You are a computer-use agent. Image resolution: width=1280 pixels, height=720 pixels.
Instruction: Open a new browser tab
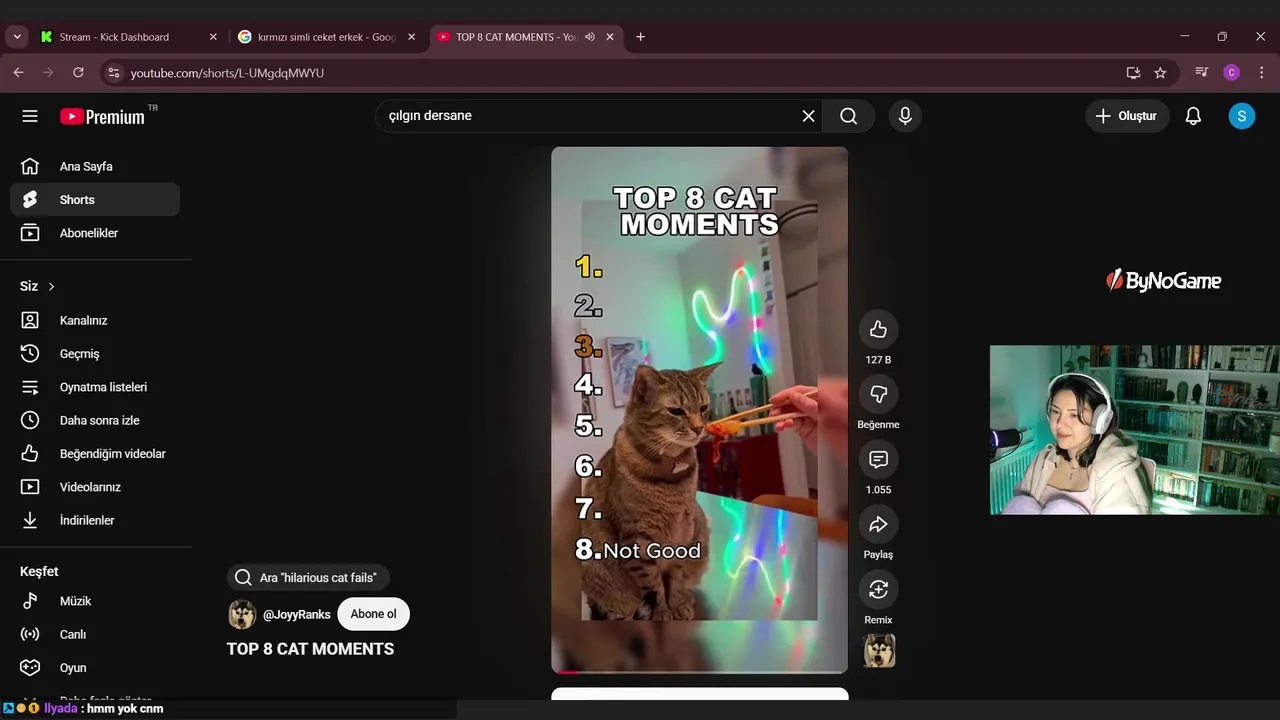[641, 37]
